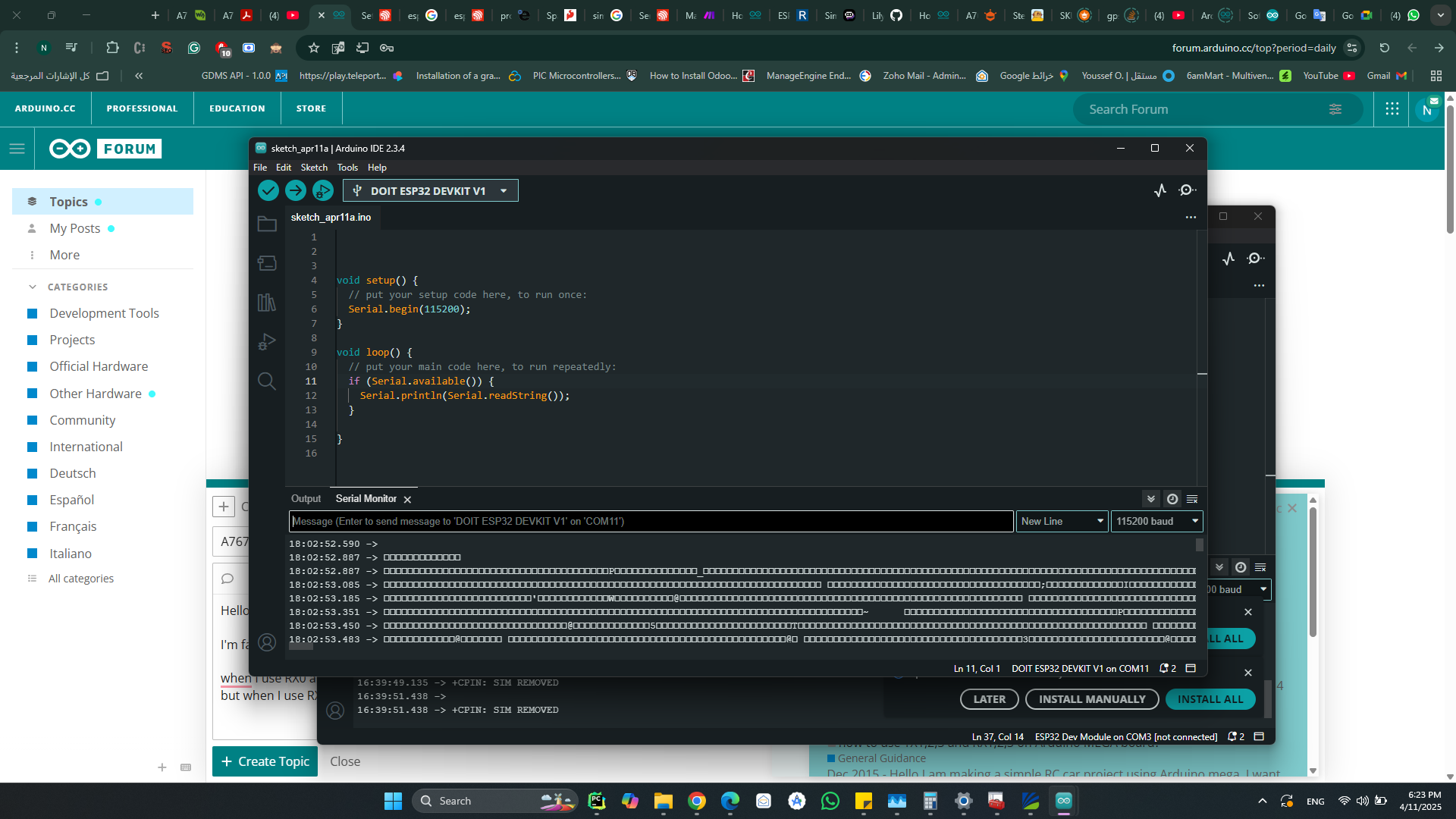Open the DOIT ESP32 DEVKIT V1 board selector
Screen dimensions: 1456x819
pyautogui.click(x=430, y=191)
